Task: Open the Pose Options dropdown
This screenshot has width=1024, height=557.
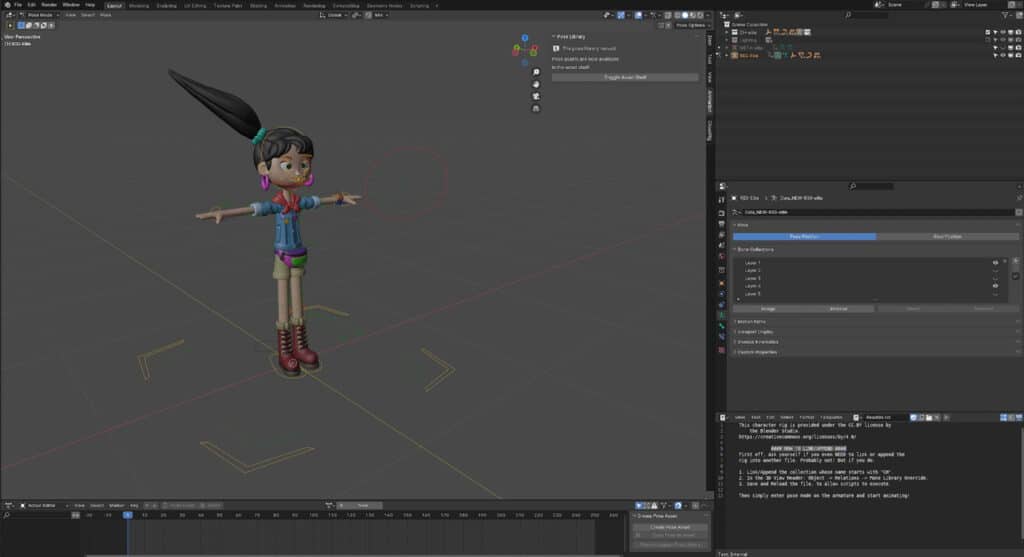Action: pyautogui.click(x=692, y=25)
